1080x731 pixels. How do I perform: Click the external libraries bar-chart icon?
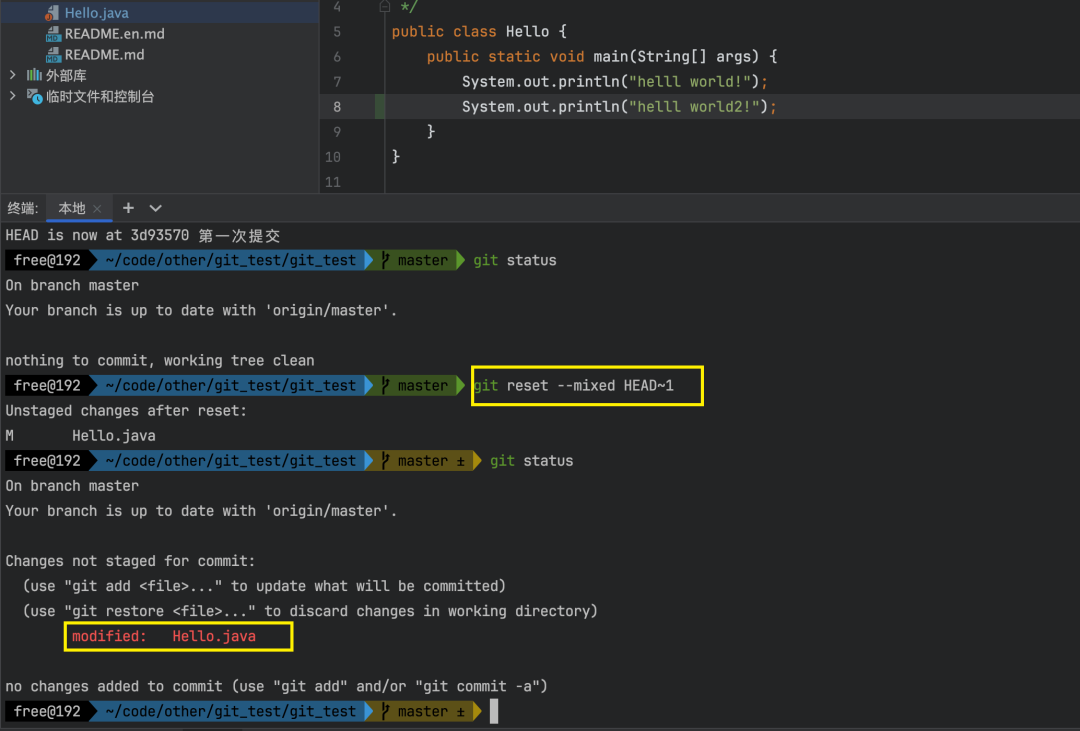(34, 74)
